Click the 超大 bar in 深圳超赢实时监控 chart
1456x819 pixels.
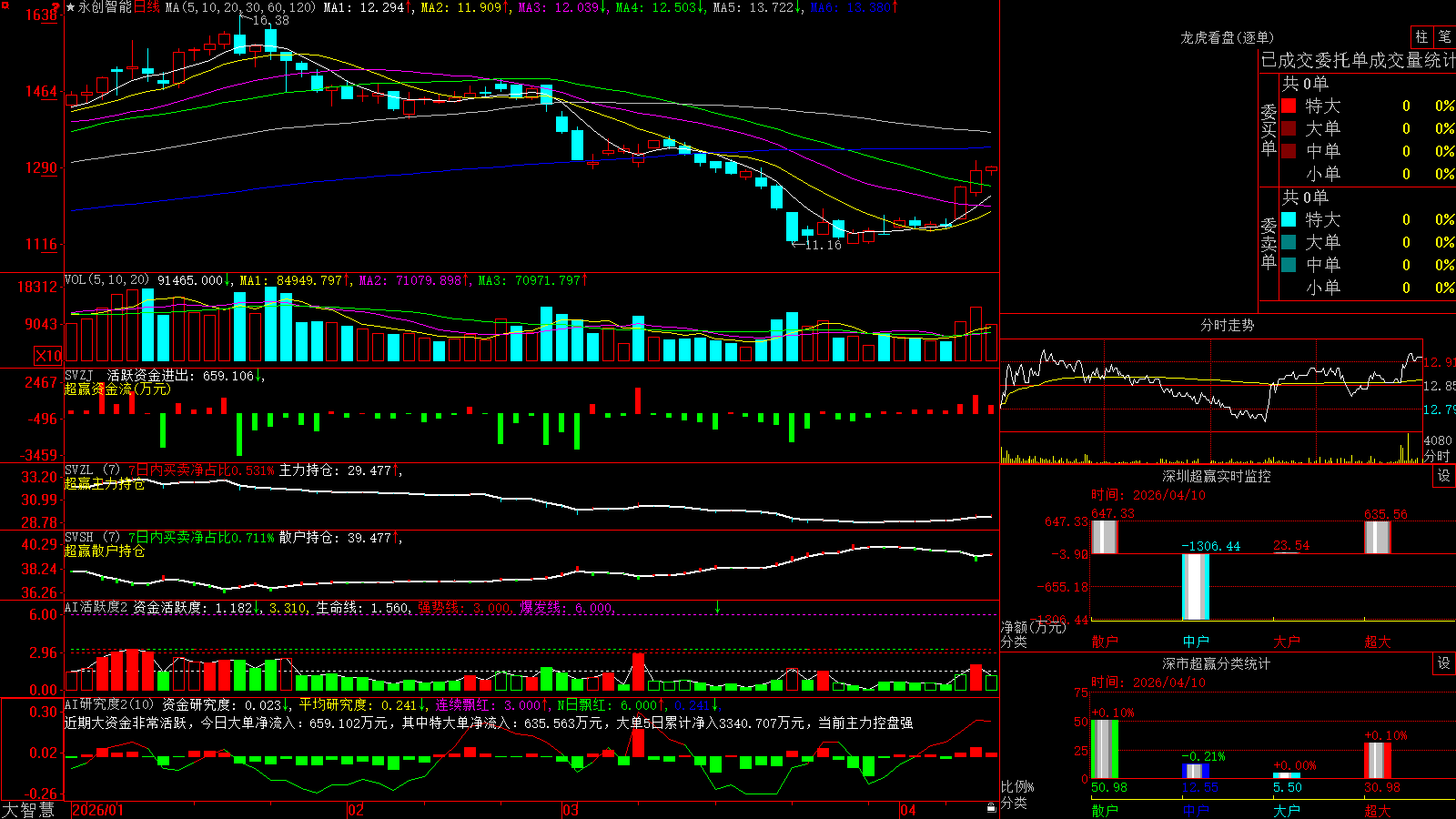[1378, 537]
